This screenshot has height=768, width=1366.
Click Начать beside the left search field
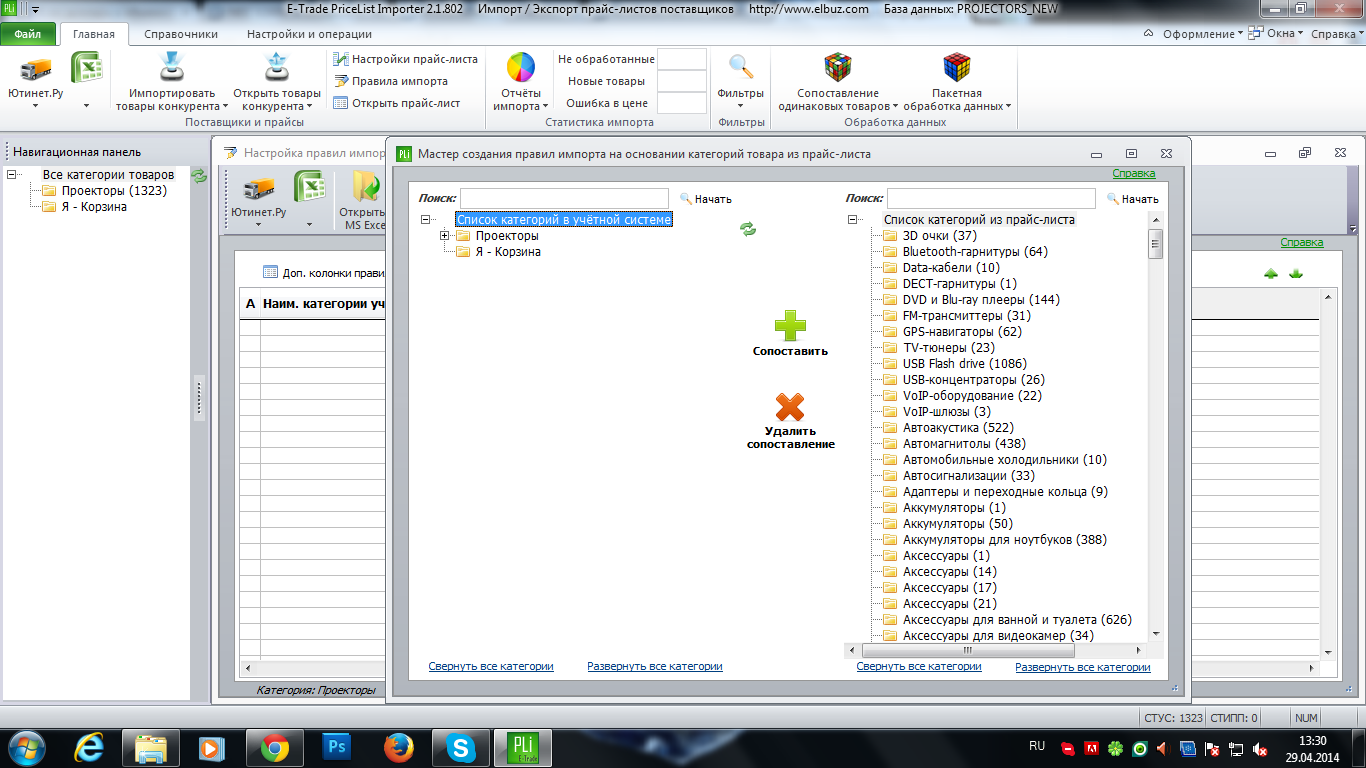[706, 199]
